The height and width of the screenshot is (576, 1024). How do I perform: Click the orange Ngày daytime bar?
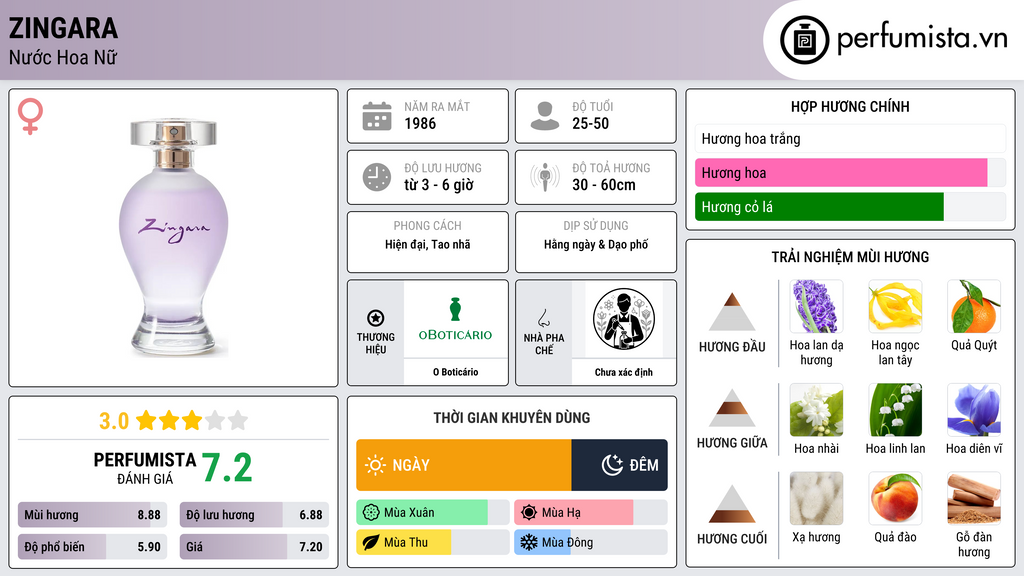[x=464, y=465]
